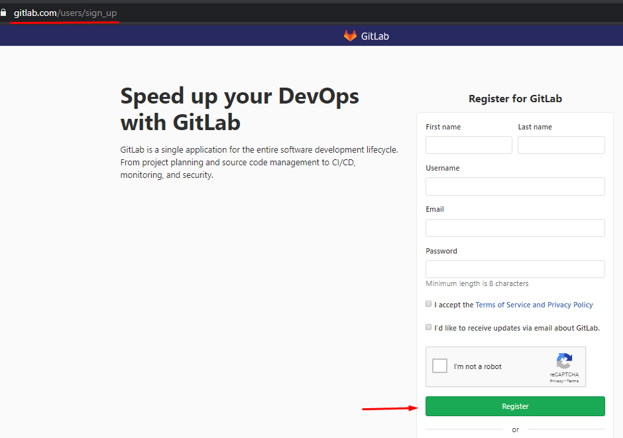Click the 'I'd like to receive updates' label text
Viewport: 623px width, 438px height.
tap(517, 328)
